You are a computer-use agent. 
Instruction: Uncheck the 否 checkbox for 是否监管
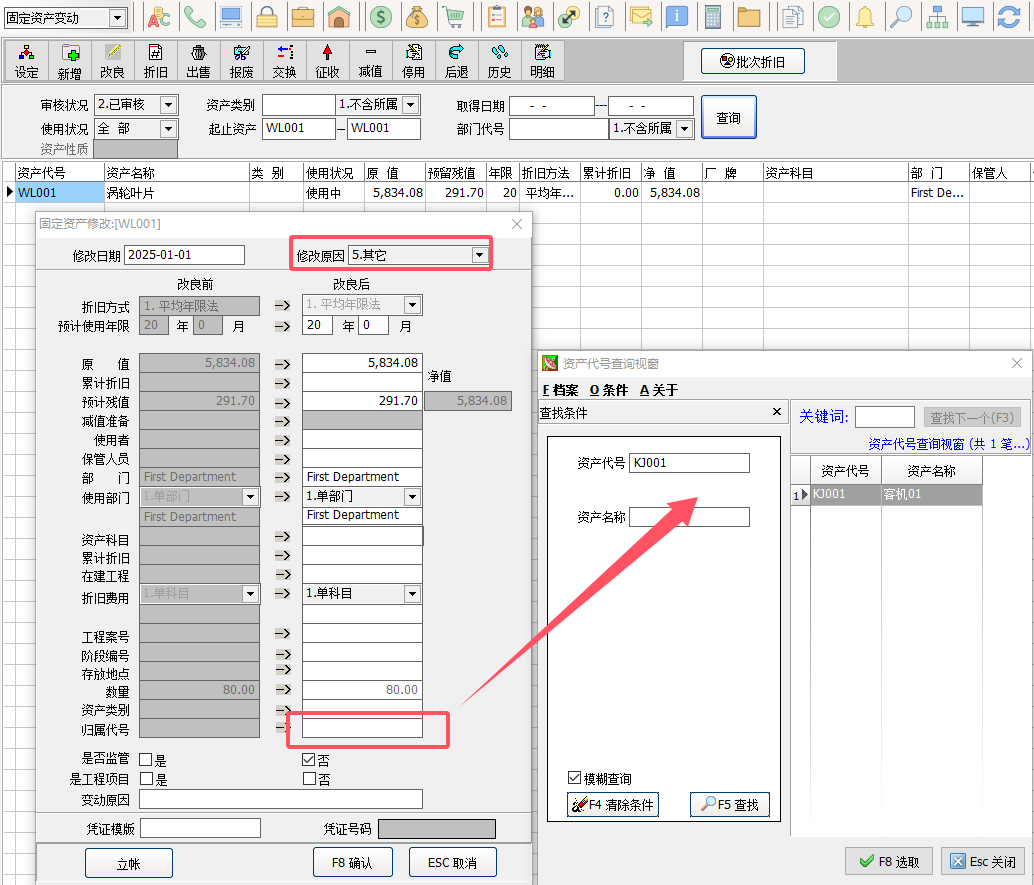[x=309, y=760]
